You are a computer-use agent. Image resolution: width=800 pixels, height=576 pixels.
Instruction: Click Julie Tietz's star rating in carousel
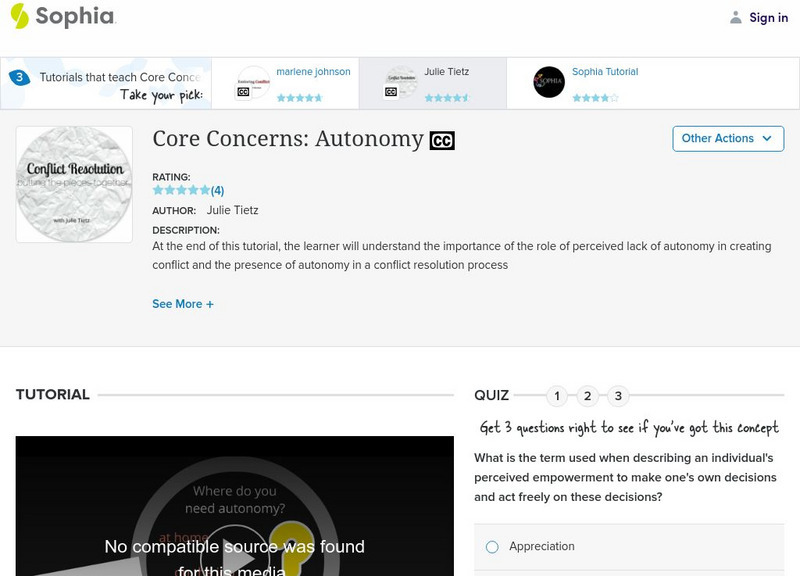point(447,97)
